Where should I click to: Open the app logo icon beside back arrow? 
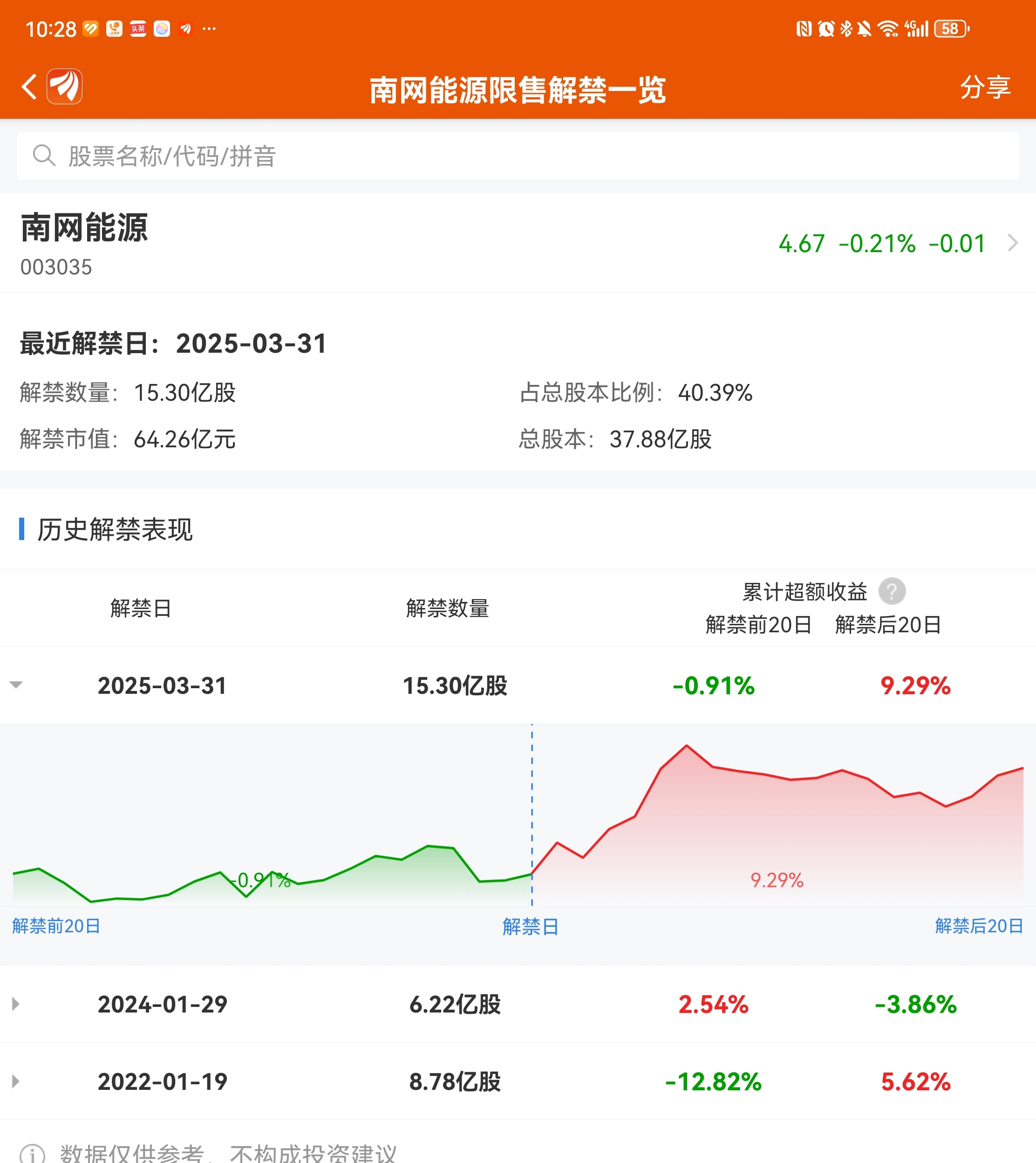point(64,87)
